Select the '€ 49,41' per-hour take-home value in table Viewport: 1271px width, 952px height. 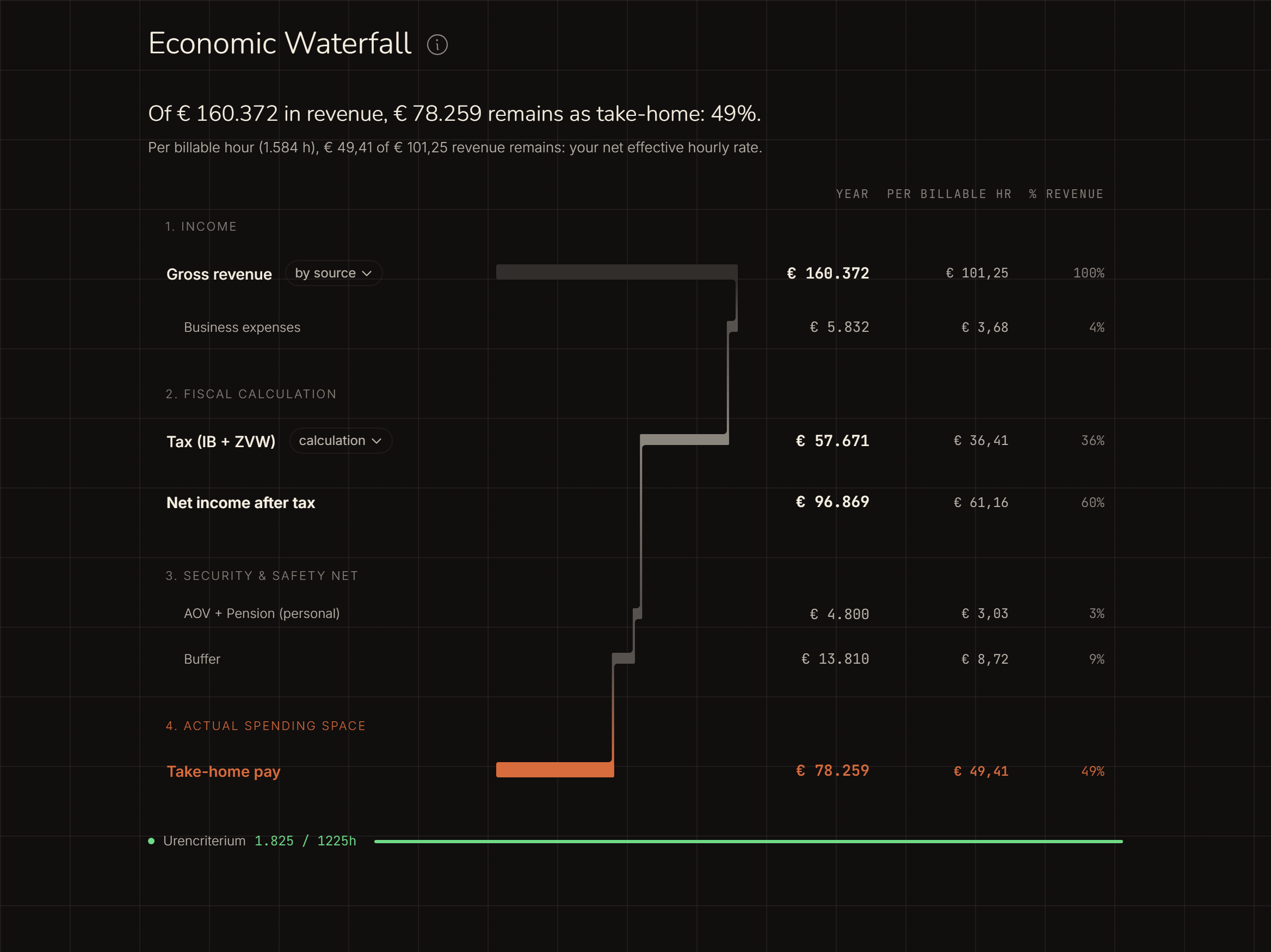pos(981,771)
